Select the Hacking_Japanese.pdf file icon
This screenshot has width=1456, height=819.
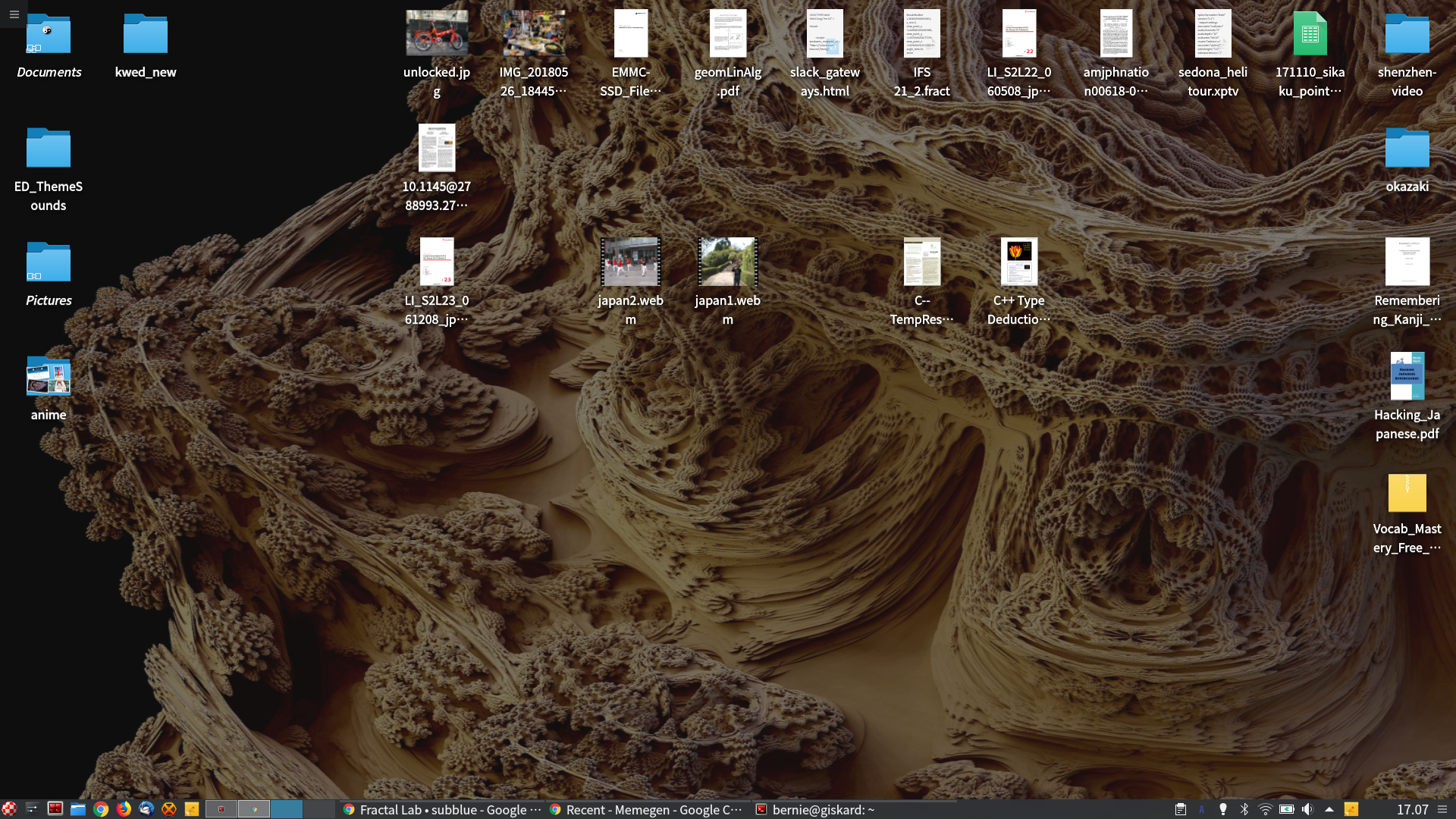1407,377
